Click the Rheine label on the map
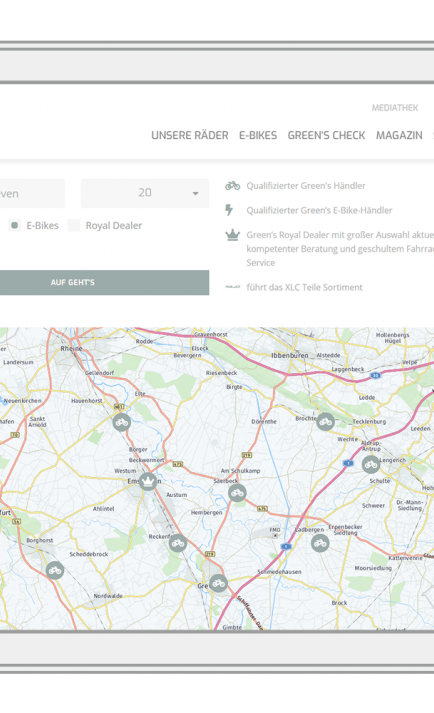The width and height of the screenshot is (434, 713). [71, 348]
